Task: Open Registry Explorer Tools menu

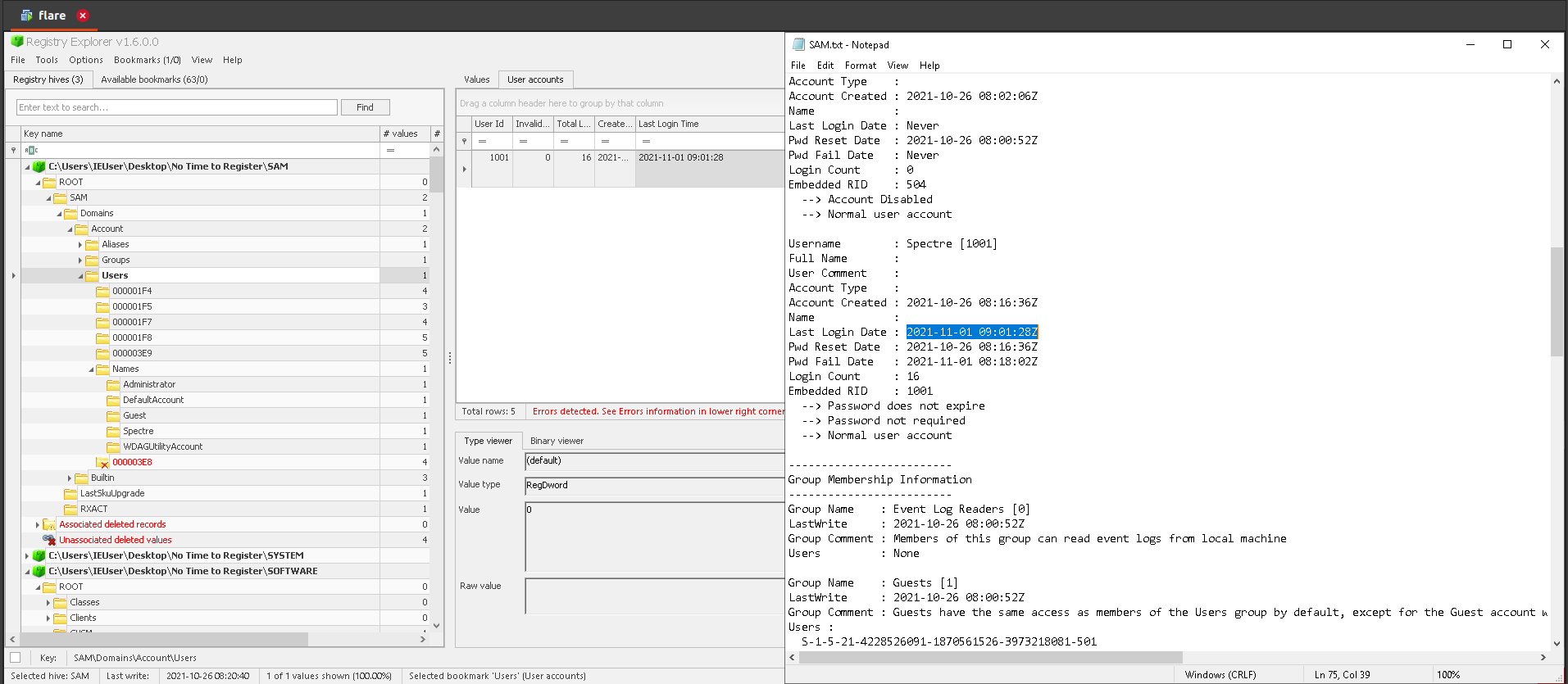Action: tap(47, 60)
